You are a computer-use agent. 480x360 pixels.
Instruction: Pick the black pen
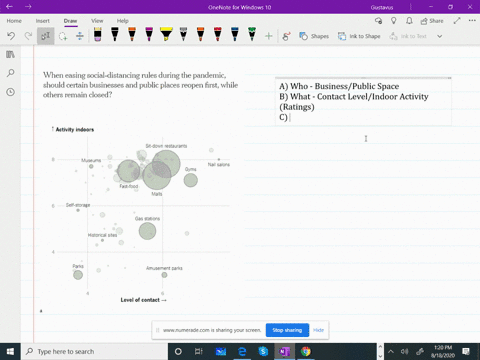coord(115,35)
